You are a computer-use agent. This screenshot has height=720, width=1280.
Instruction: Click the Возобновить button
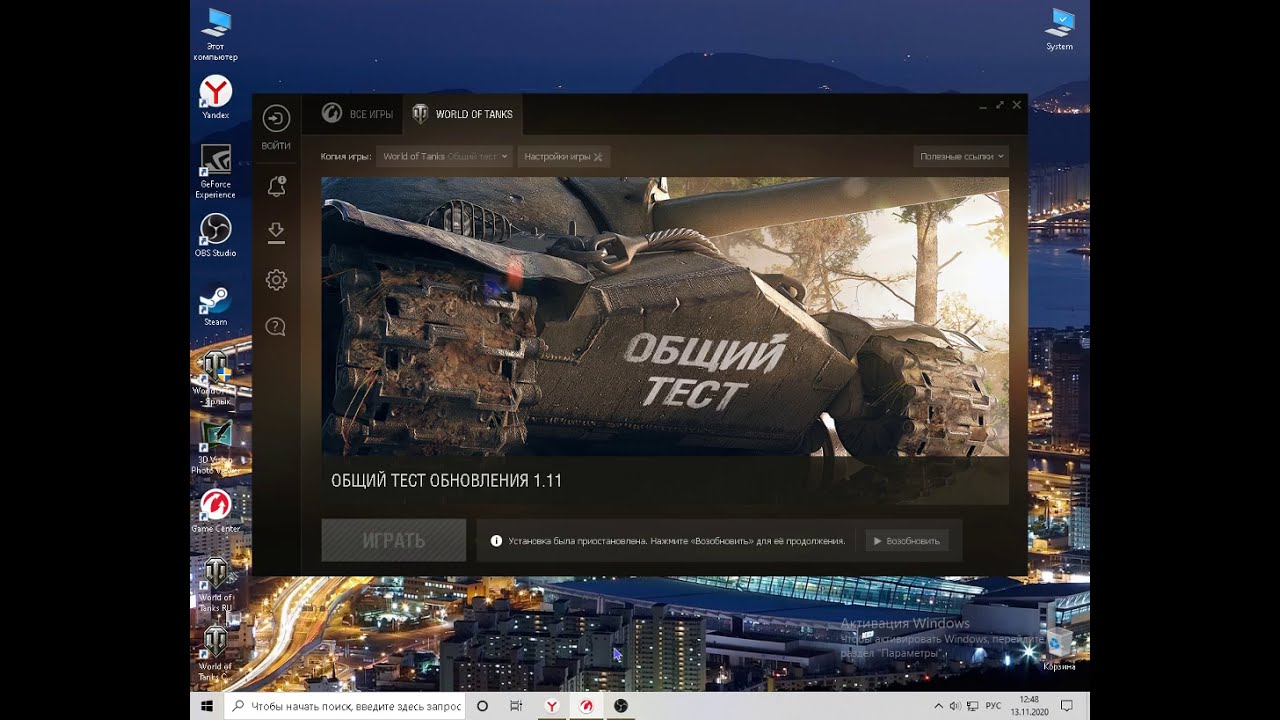(907, 541)
